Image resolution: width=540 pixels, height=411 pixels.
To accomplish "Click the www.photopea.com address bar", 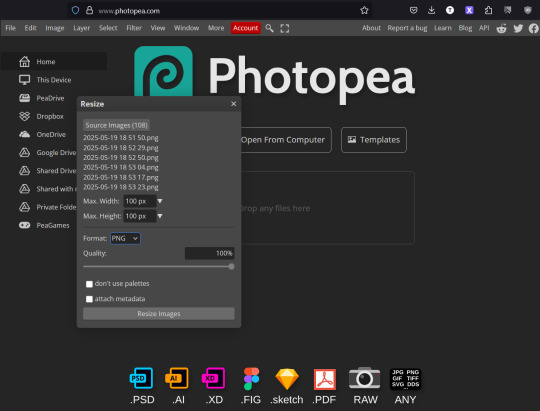I will click(x=220, y=11).
